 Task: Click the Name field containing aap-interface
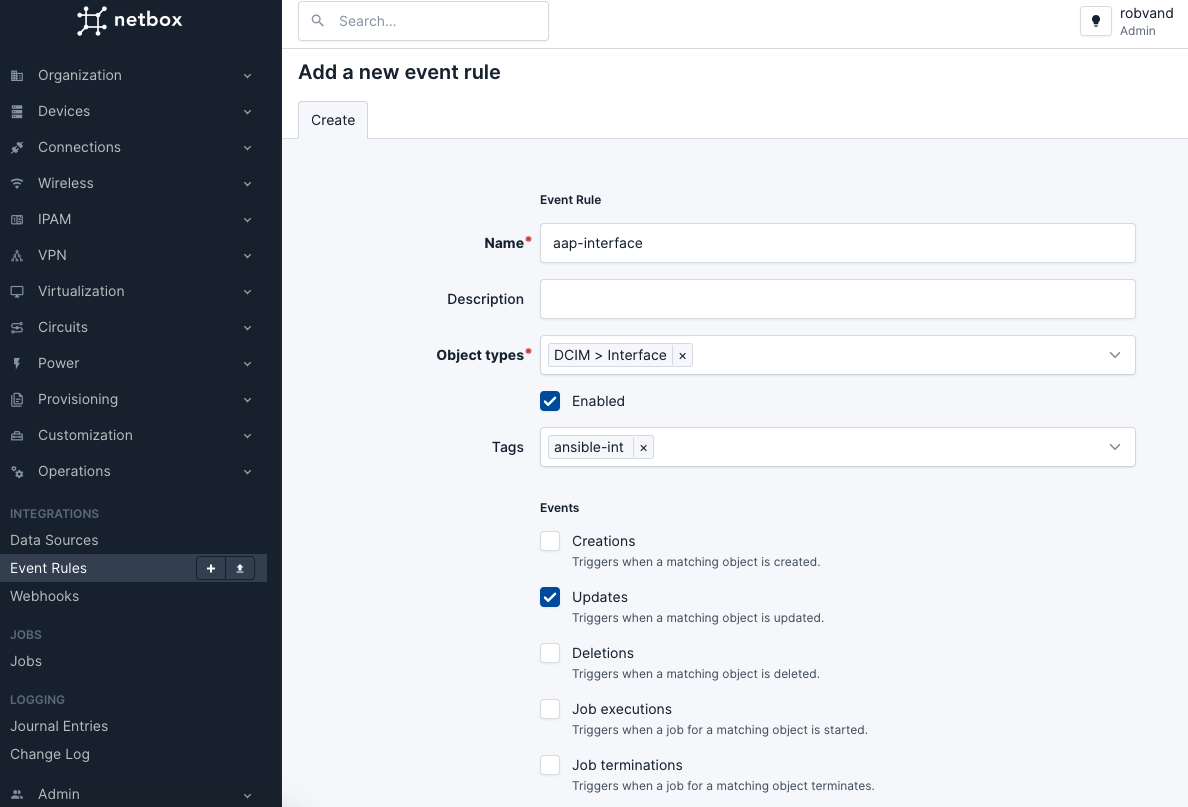[x=837, y=243]
